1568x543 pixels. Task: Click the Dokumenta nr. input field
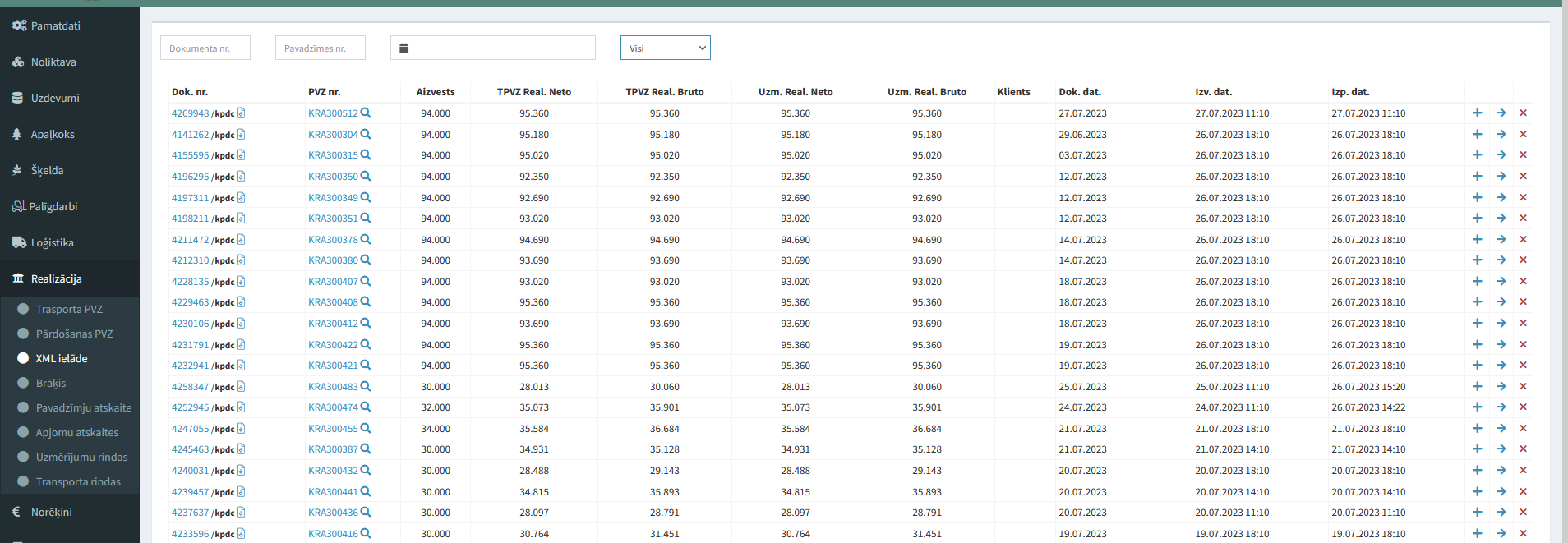[205, 48]
